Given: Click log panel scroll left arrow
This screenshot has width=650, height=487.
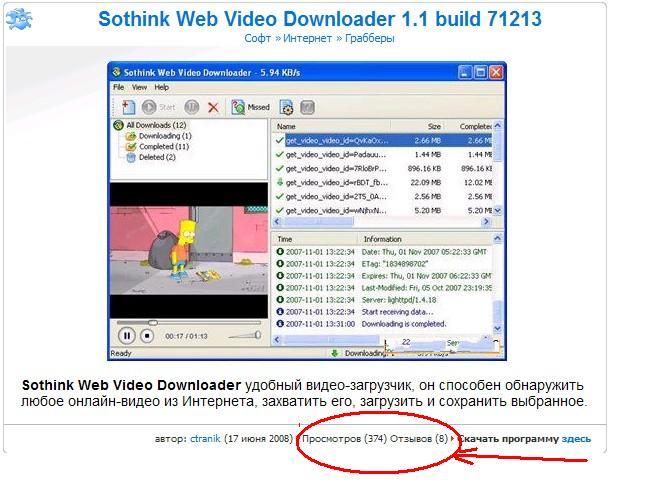Looking at the screenshot, I should 277,340.
